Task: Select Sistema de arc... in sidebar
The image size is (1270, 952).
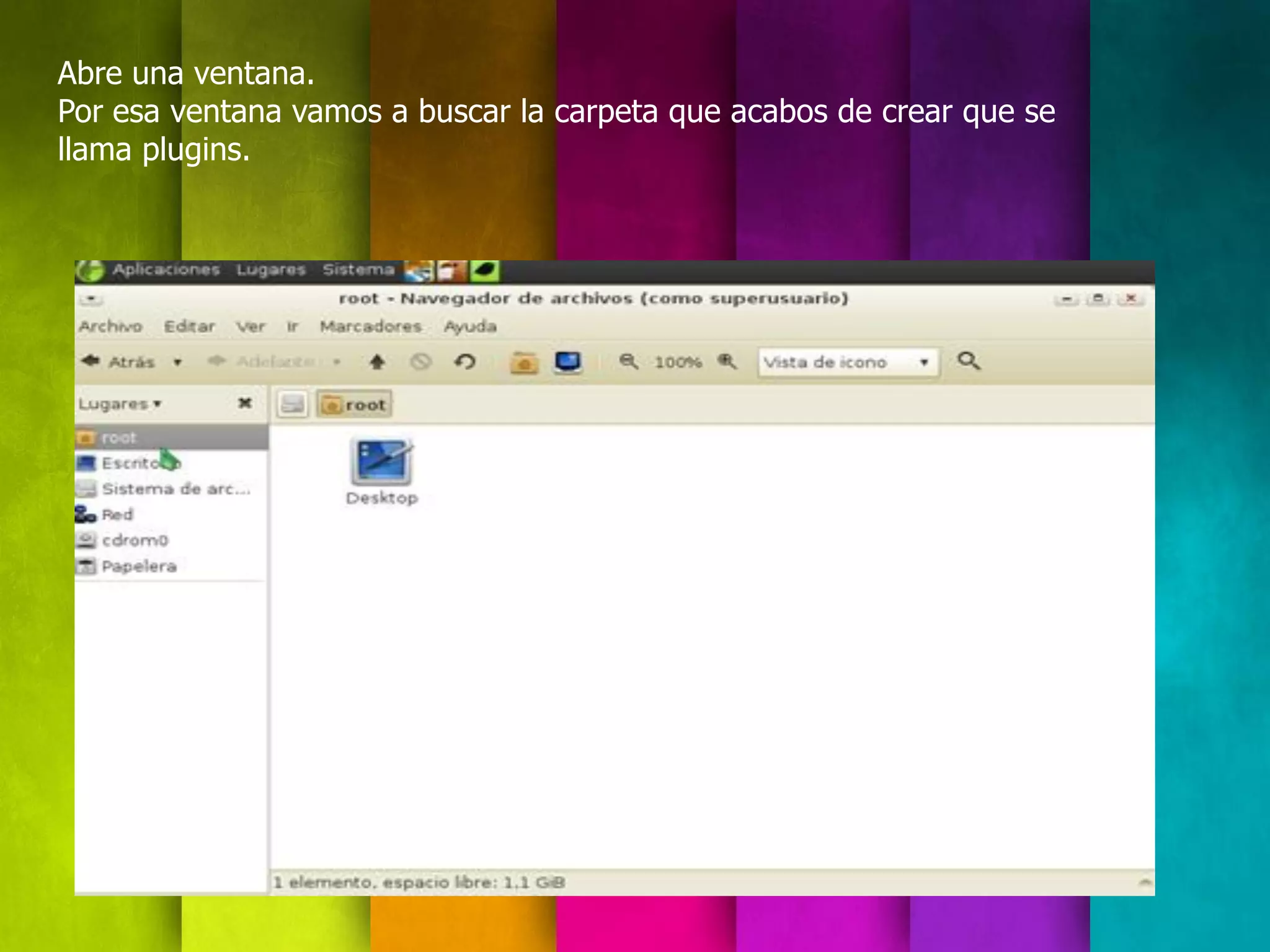Action: (171, 489)
